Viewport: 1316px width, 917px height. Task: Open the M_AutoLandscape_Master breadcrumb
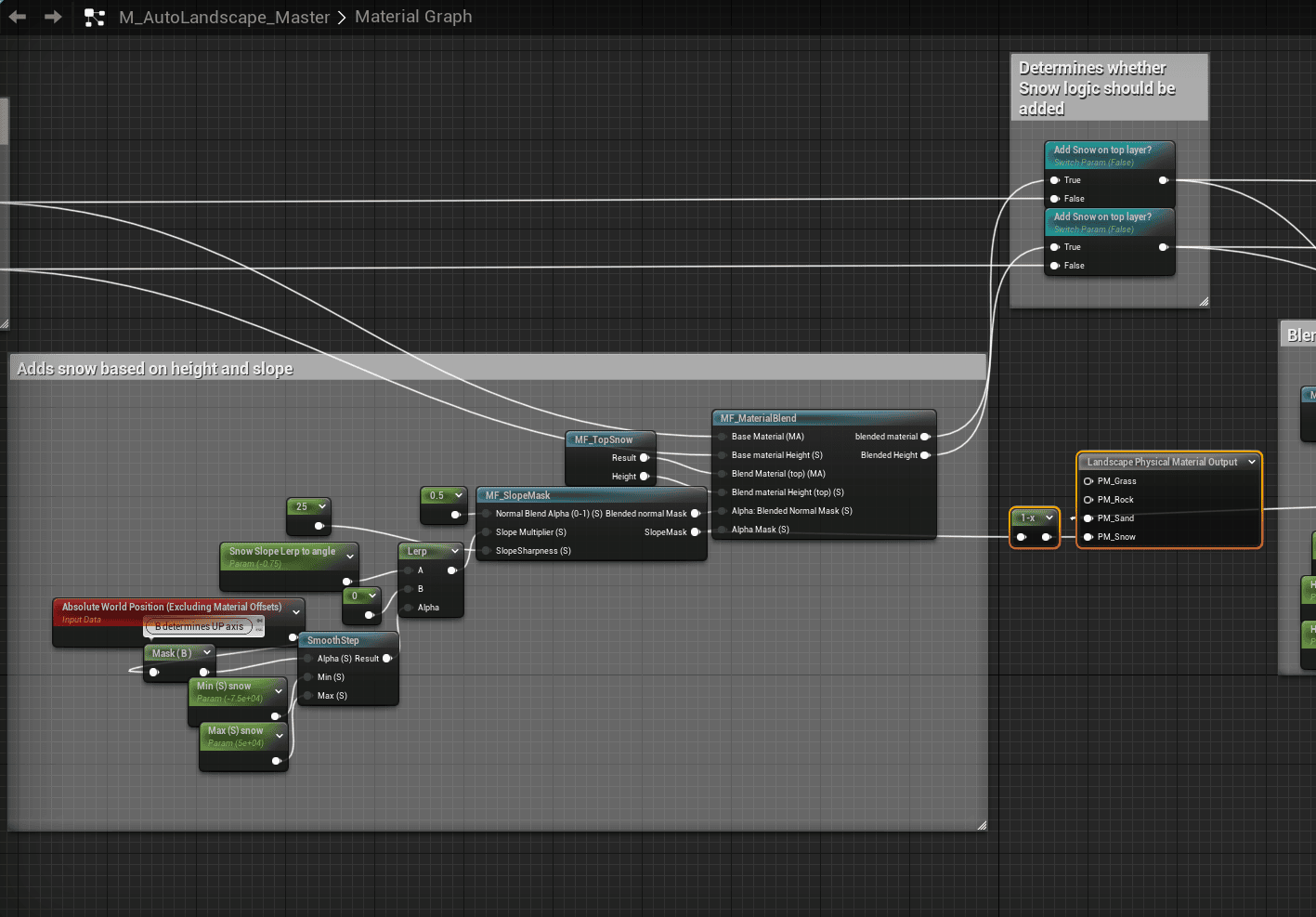click(x=224, y=18)
